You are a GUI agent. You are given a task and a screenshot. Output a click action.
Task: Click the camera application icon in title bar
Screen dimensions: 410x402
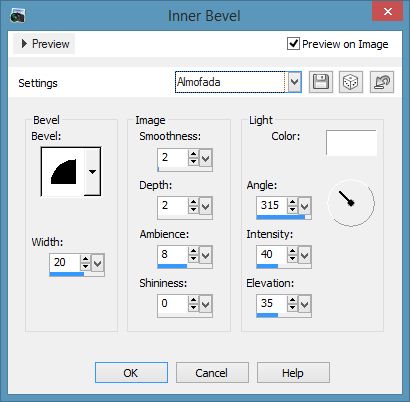coord(17,16)
